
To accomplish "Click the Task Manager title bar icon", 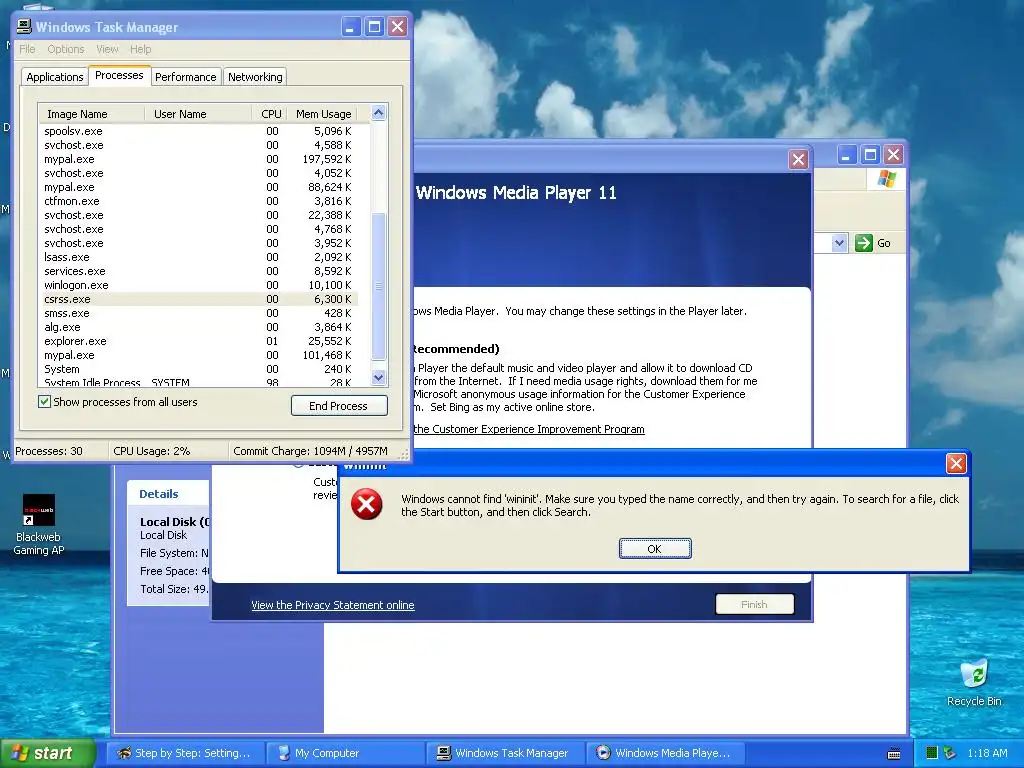I will coord(24,27).
